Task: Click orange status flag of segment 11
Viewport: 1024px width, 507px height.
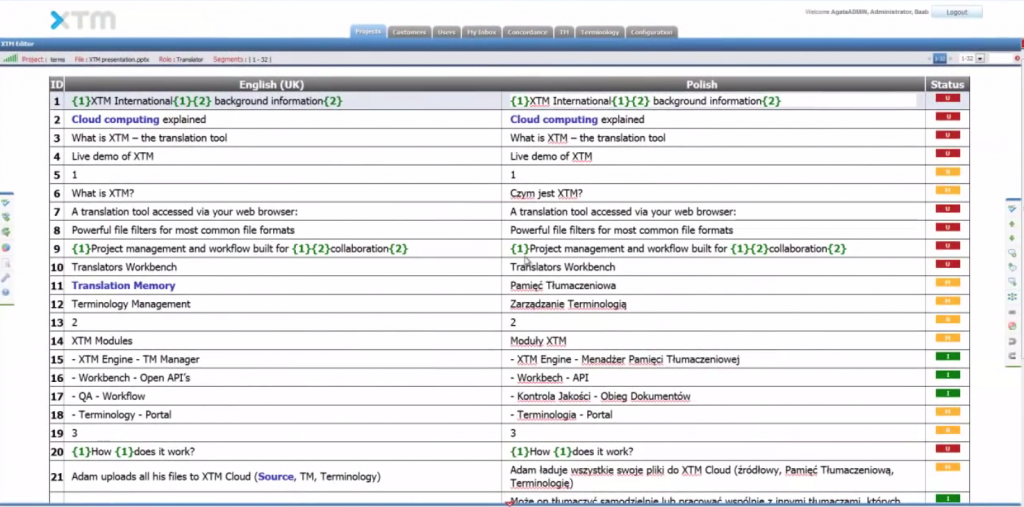Action: tap(948, 282)
